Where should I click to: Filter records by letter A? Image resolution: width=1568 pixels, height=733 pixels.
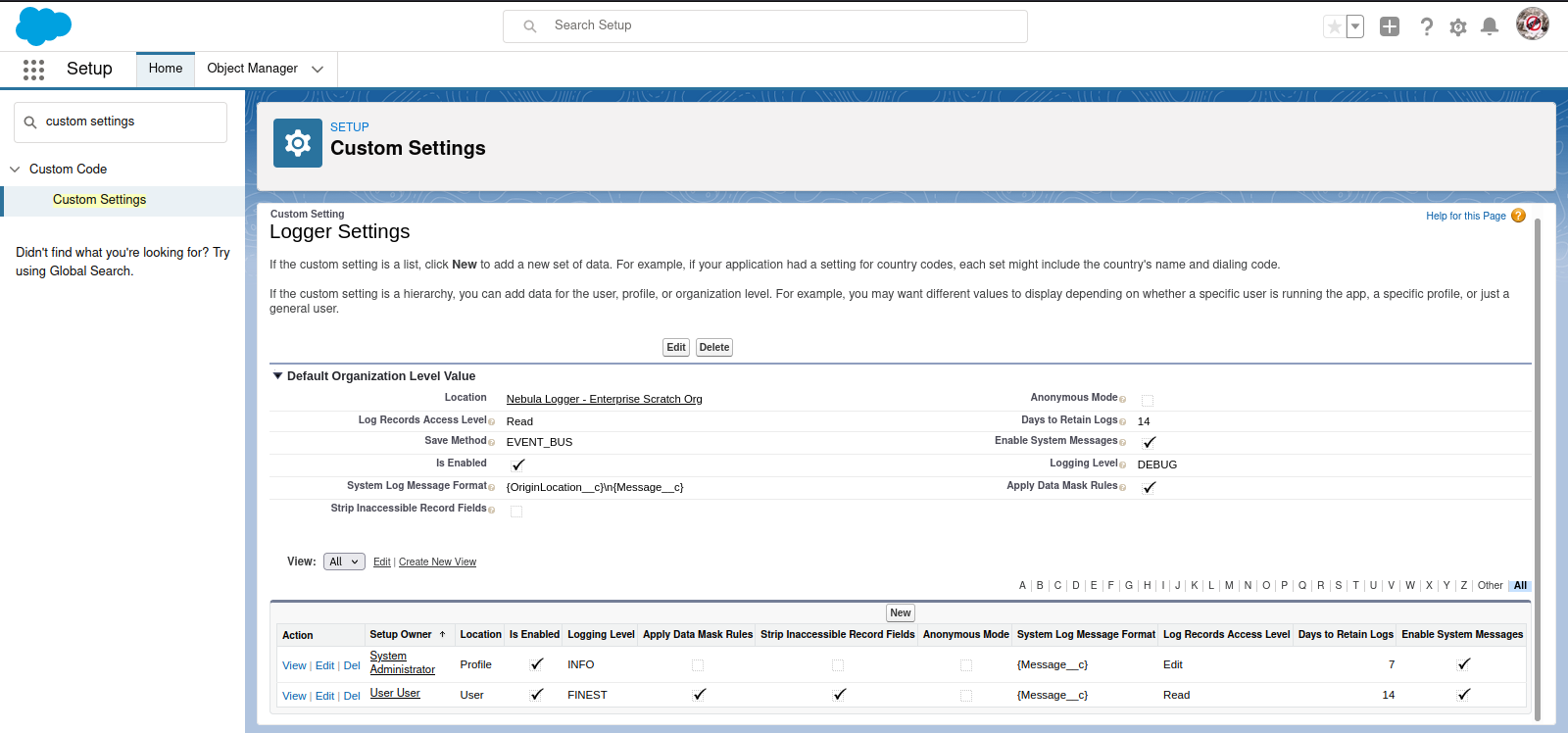[1022, 586]
